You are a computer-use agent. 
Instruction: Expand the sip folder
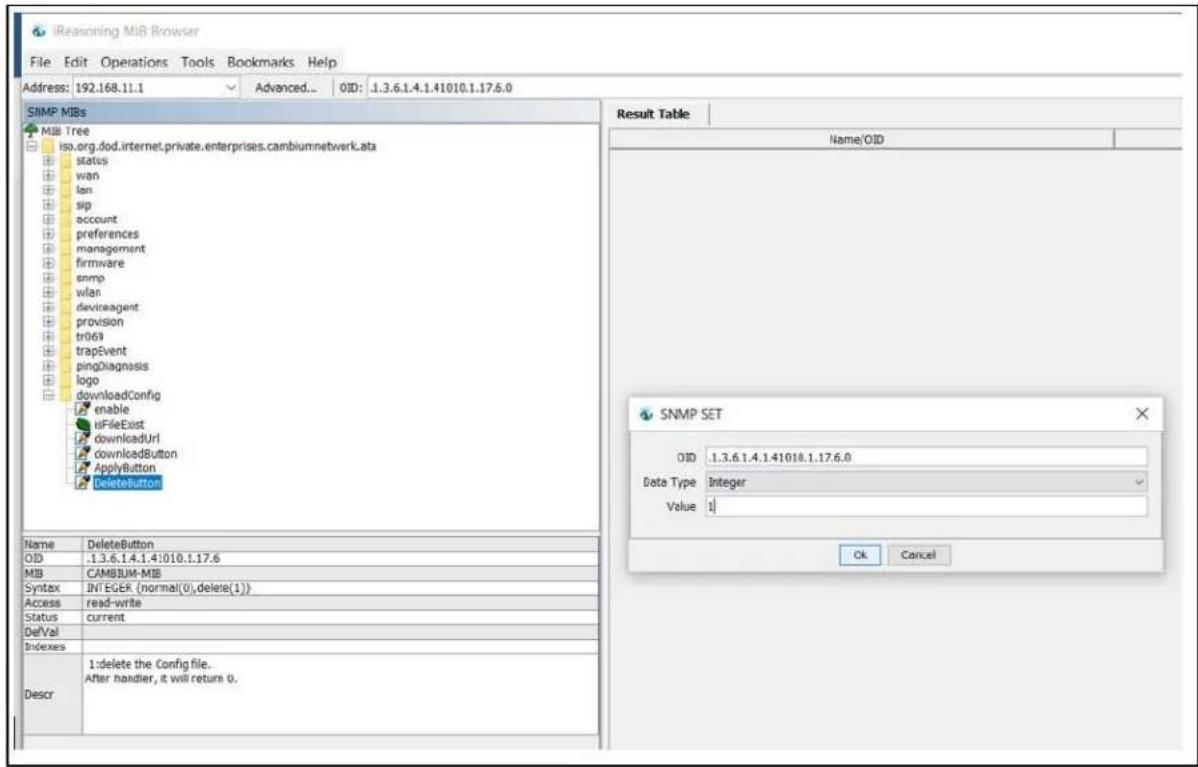[x=49, y=205]
